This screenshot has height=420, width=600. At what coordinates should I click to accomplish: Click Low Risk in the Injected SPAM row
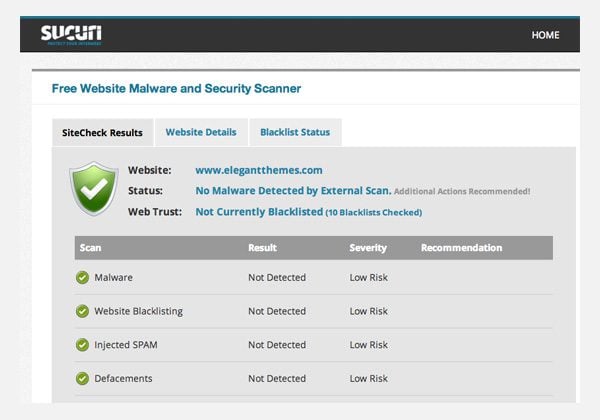368,345
